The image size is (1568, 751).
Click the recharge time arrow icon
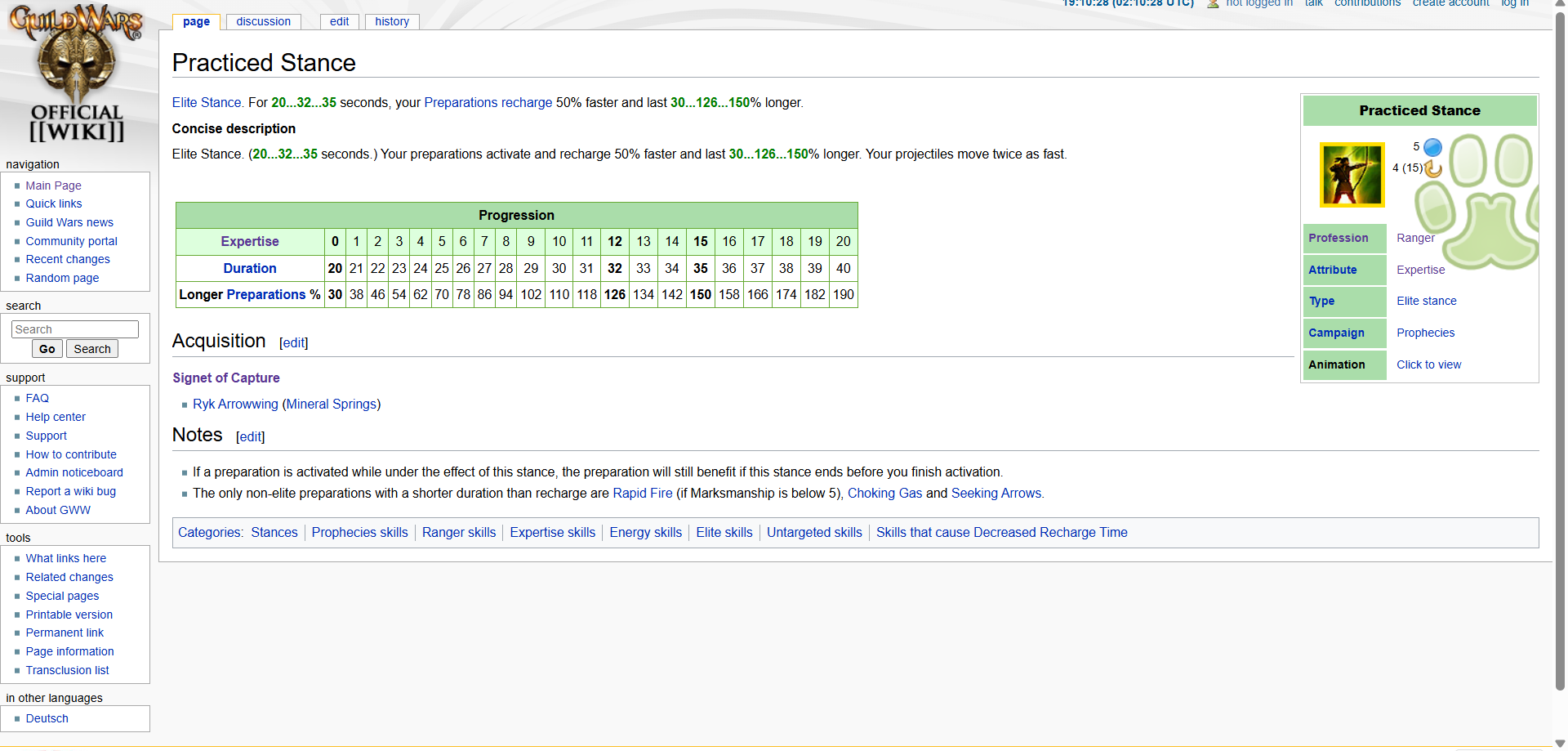pos(1433,168)
